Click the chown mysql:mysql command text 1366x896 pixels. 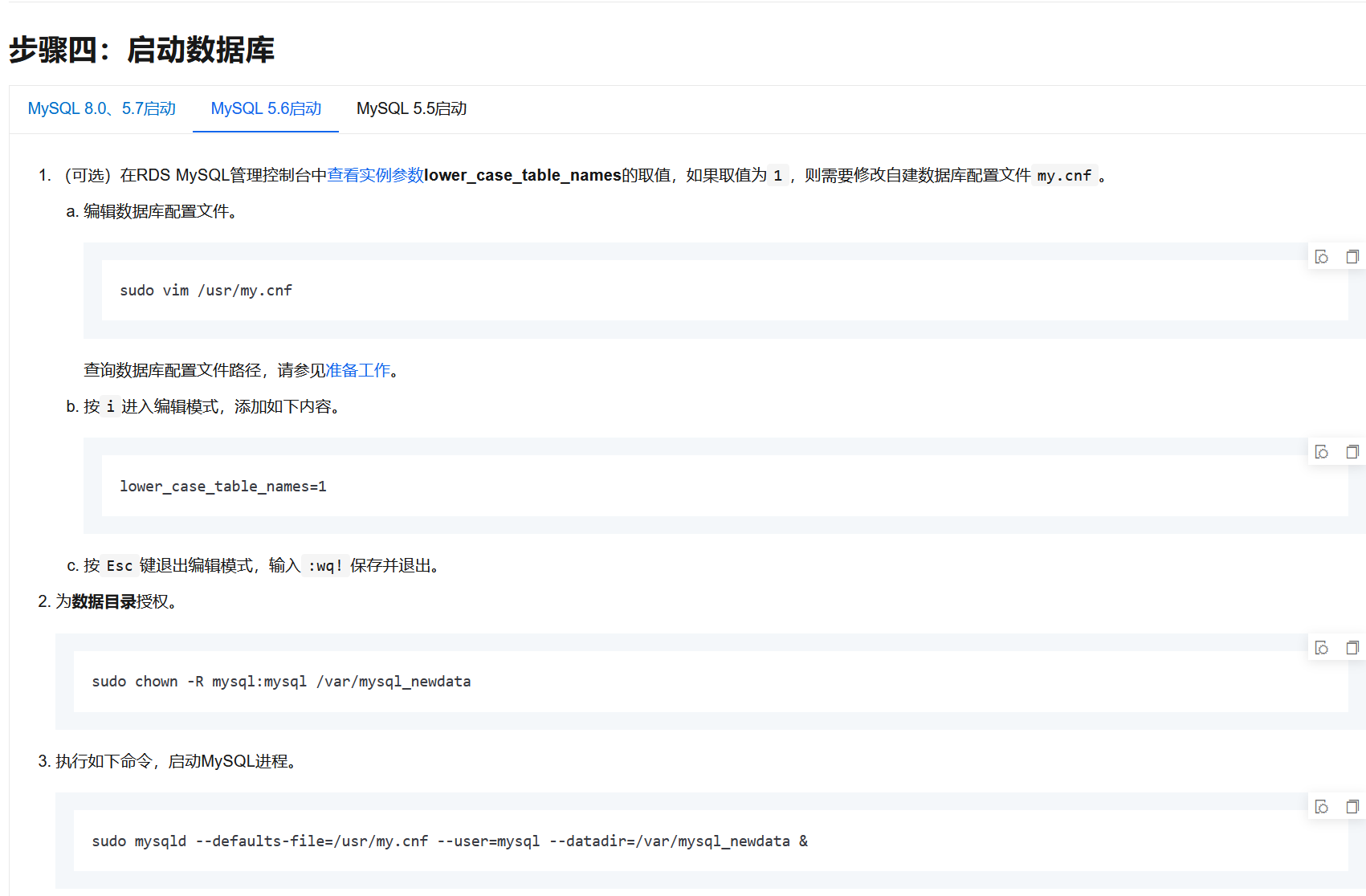281,682
